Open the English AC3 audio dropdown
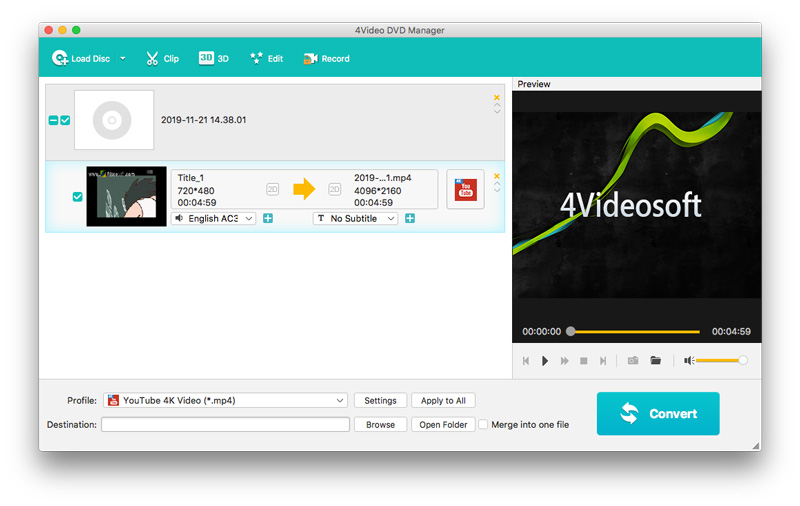Screen dimensions: 800x506 214,218
